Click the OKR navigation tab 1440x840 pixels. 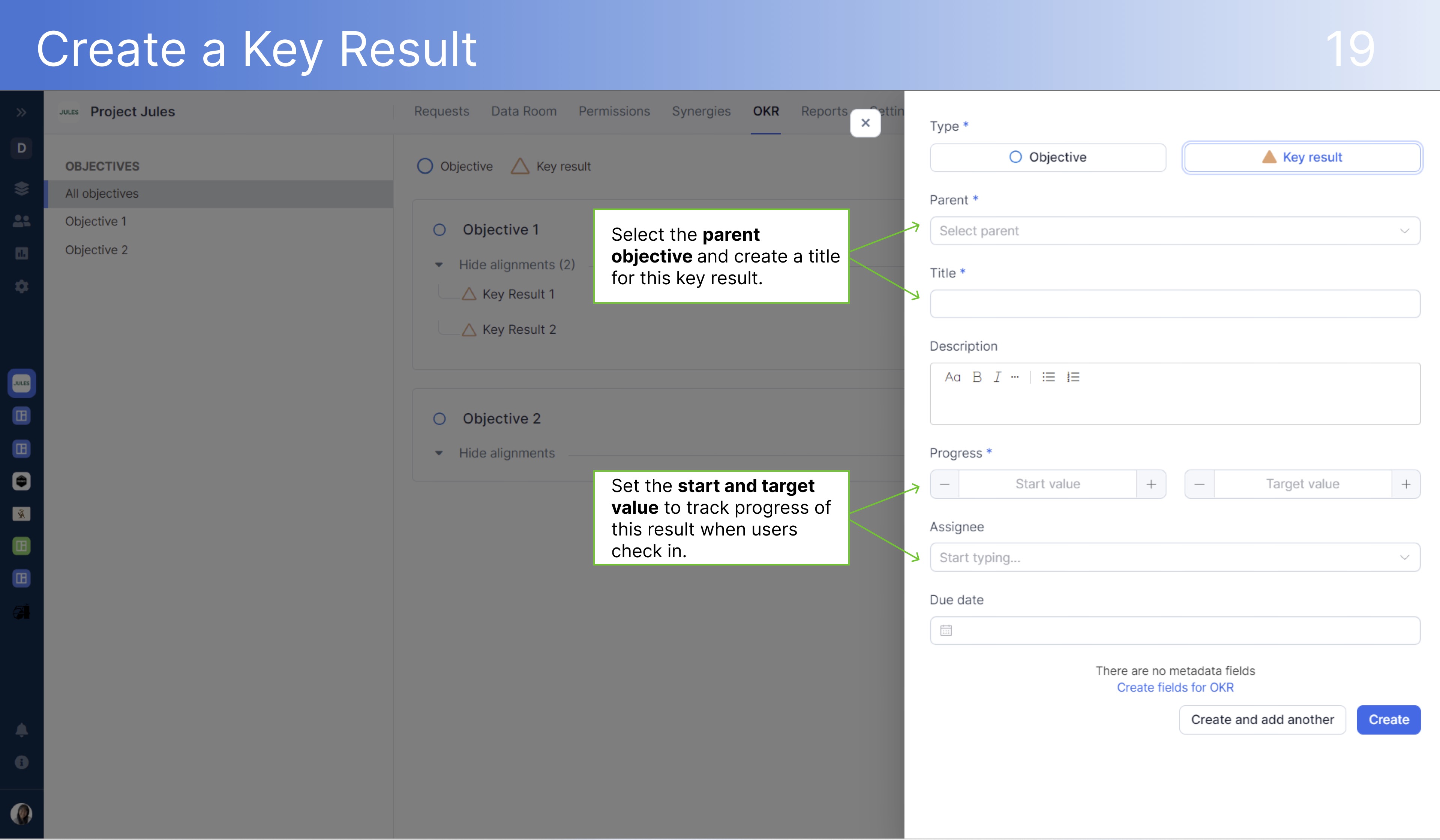pyautogui.click(x=766, y=111)
